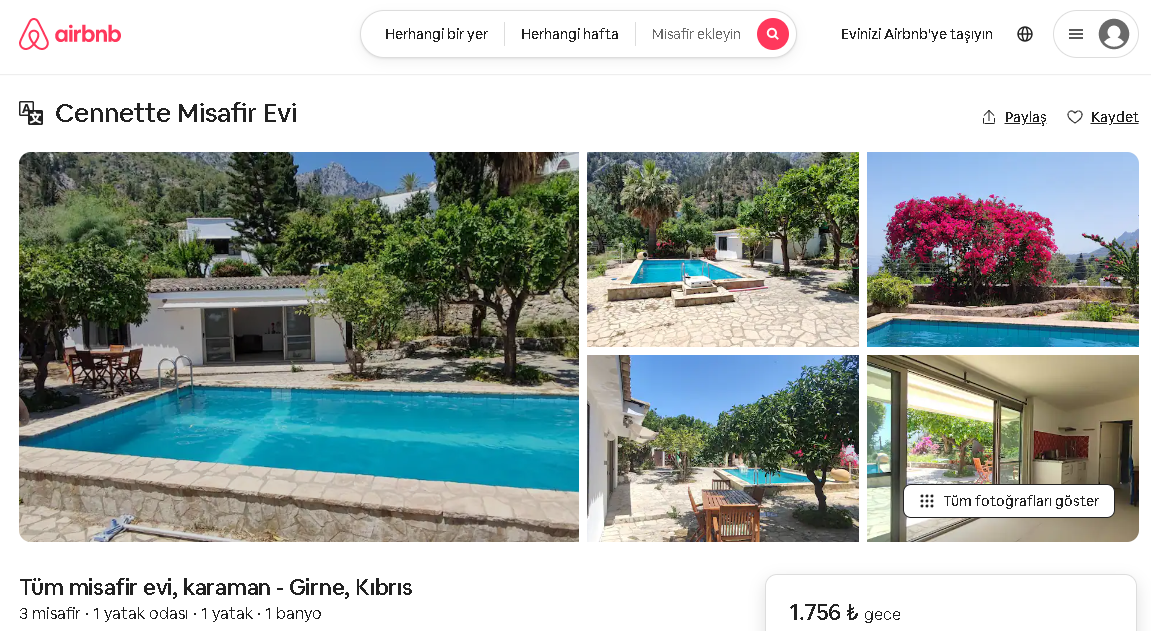Click 'Evinizi Airbnb'ye taşıyın' link
Image resolution: width=1151 pixels, height=631 pixels.
click(x=916, y=34)
